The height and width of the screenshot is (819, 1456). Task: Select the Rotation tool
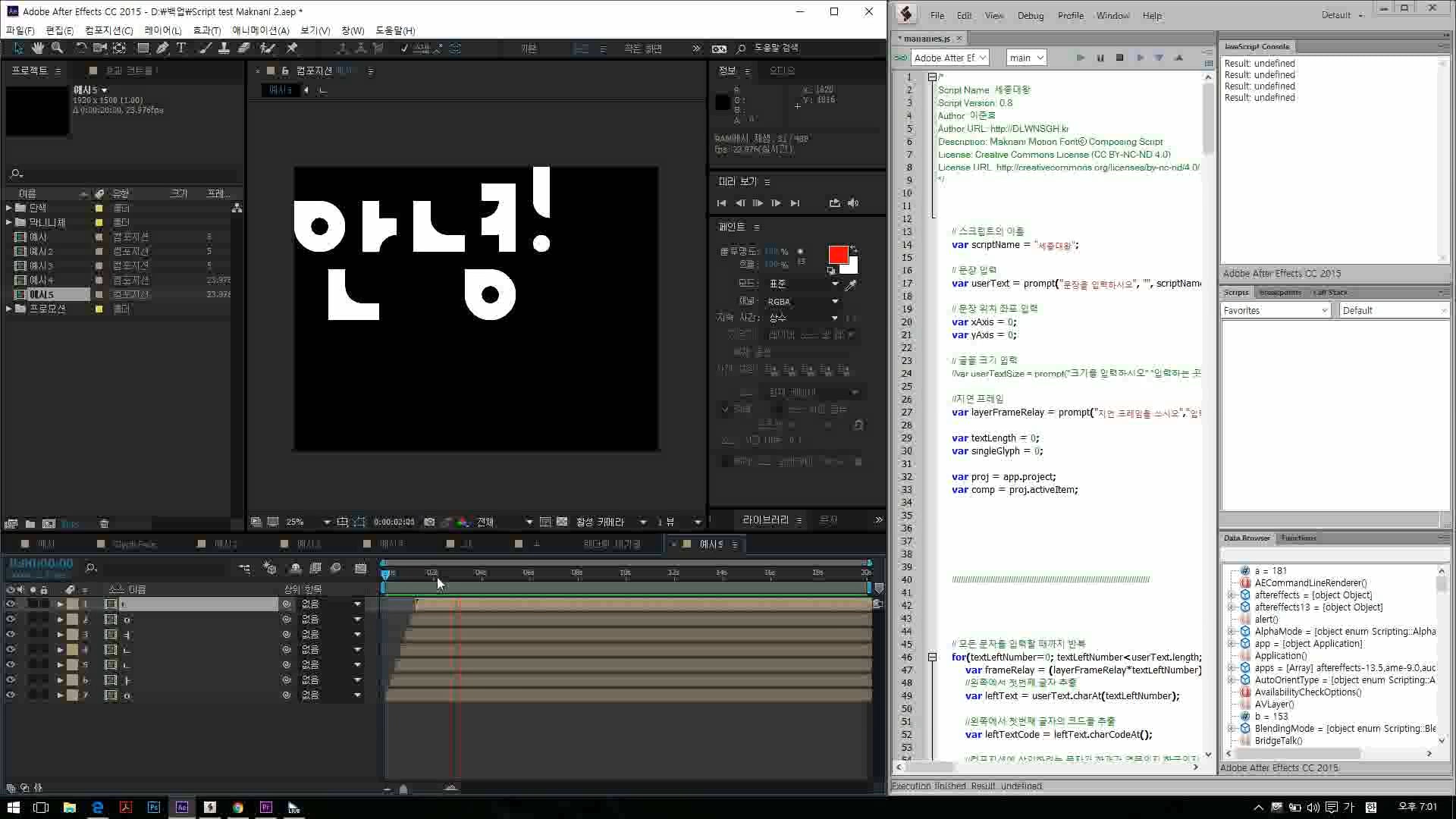coord(80,48)
